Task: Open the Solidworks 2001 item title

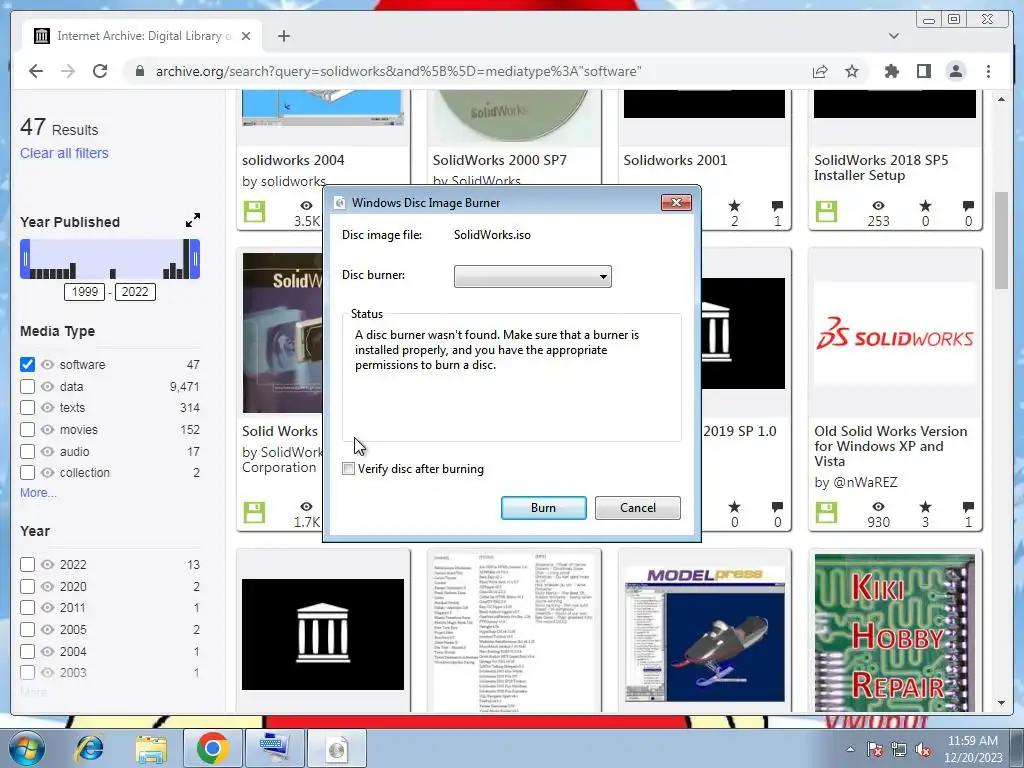Action: point(675,160)
